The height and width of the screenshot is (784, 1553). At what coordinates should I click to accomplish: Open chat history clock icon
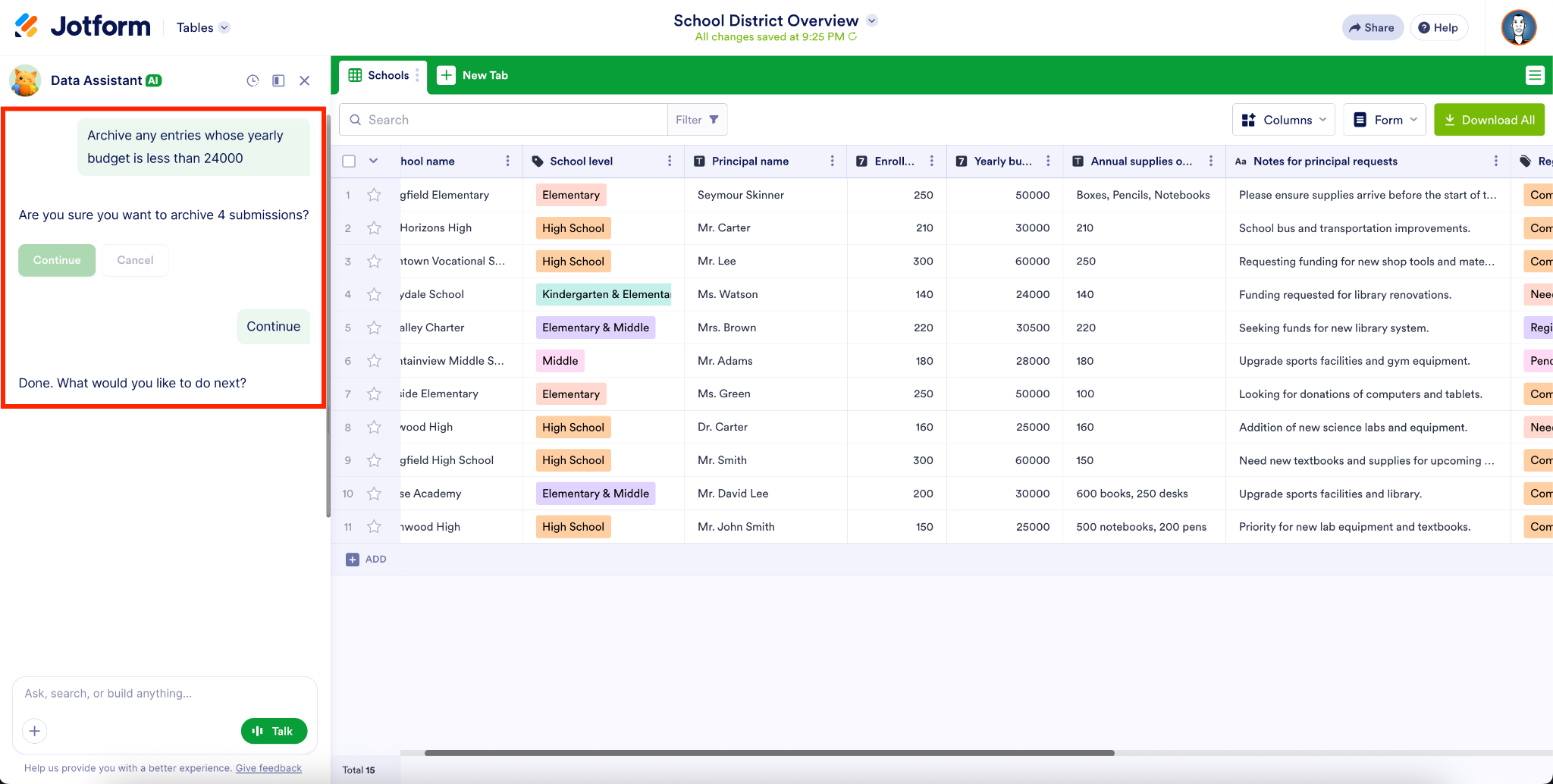(x=253, y=80)
